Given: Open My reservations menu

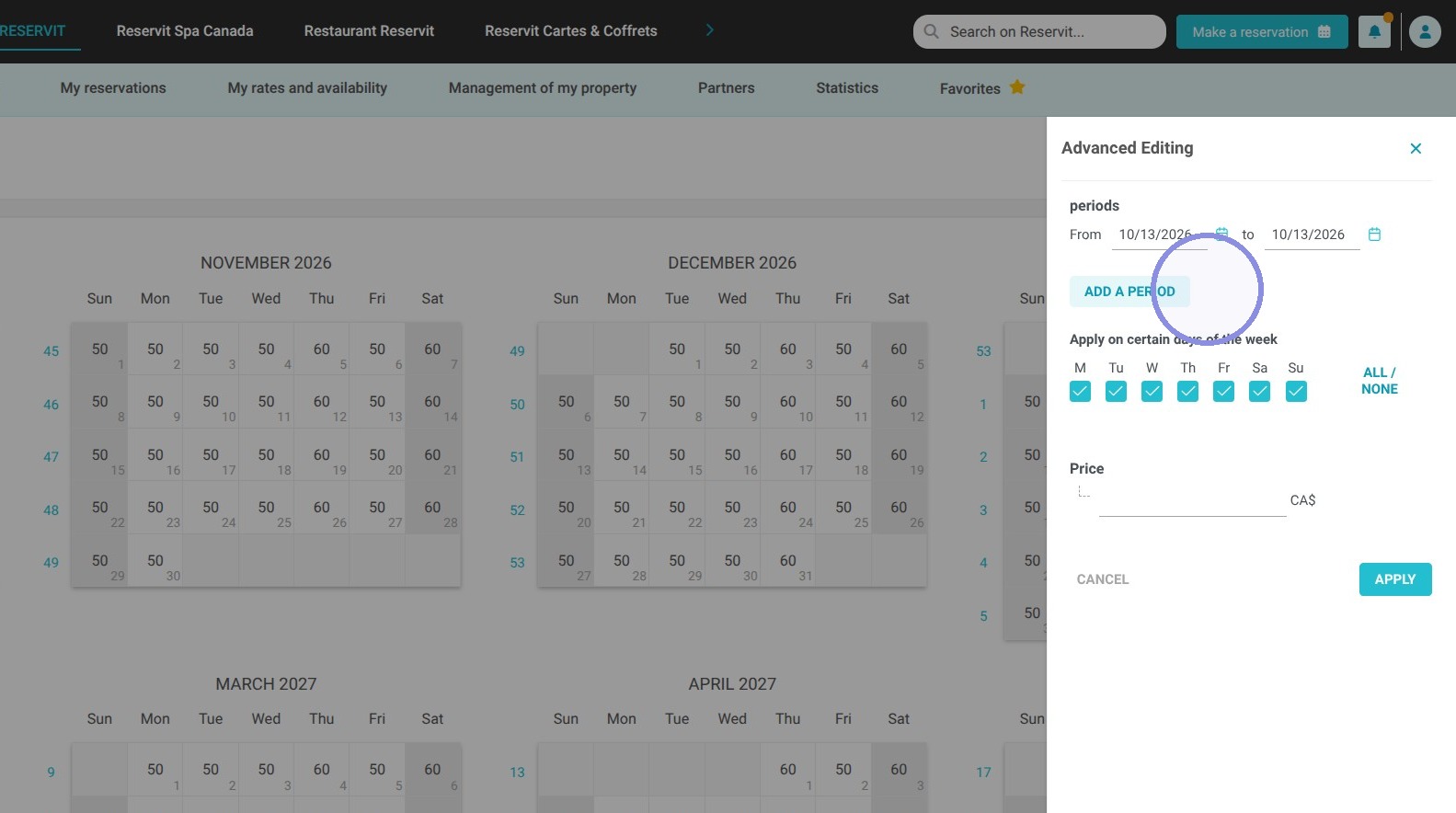Looking at the screenshot, I should point(113,88).
